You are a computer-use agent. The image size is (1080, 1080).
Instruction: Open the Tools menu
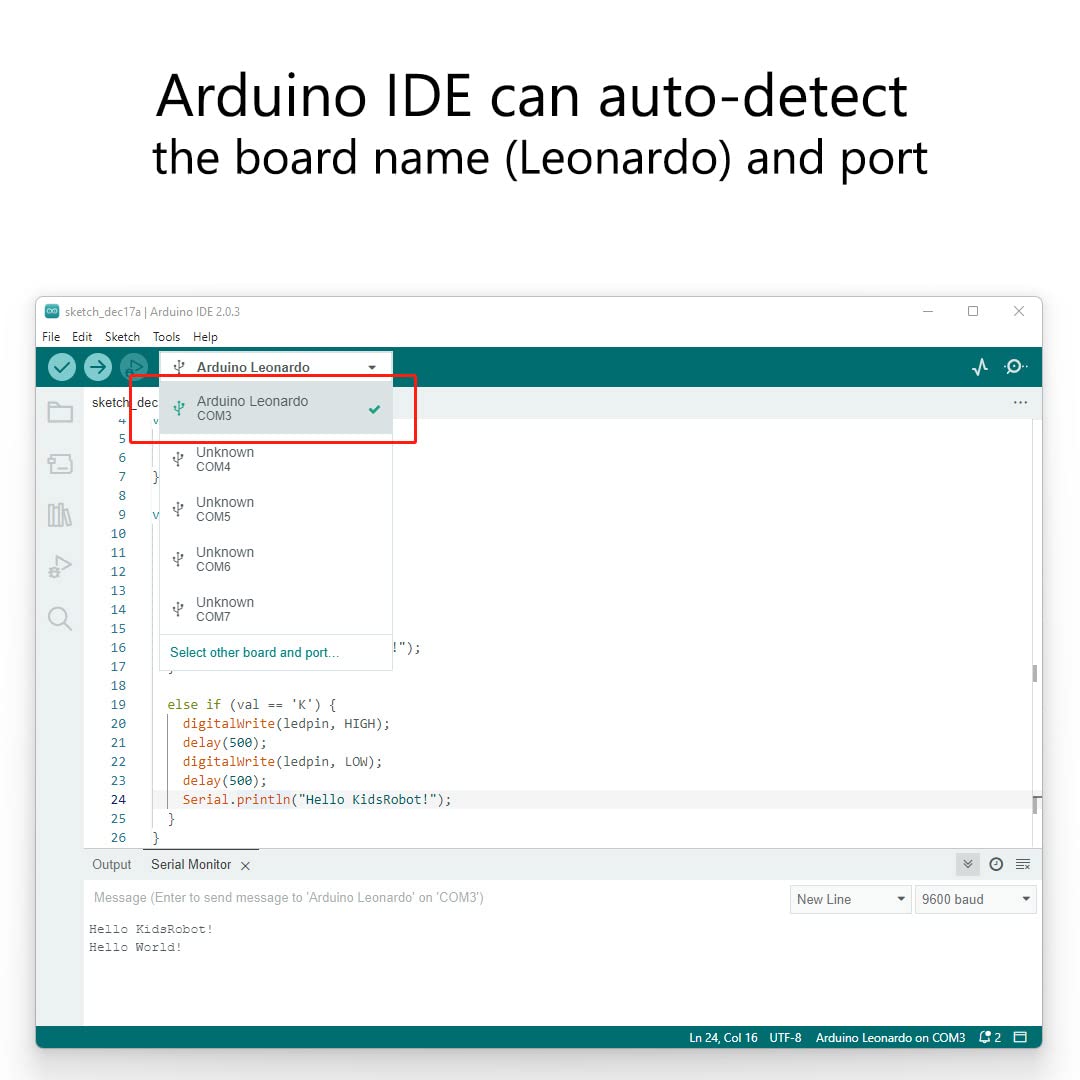(x=166, y=337)
